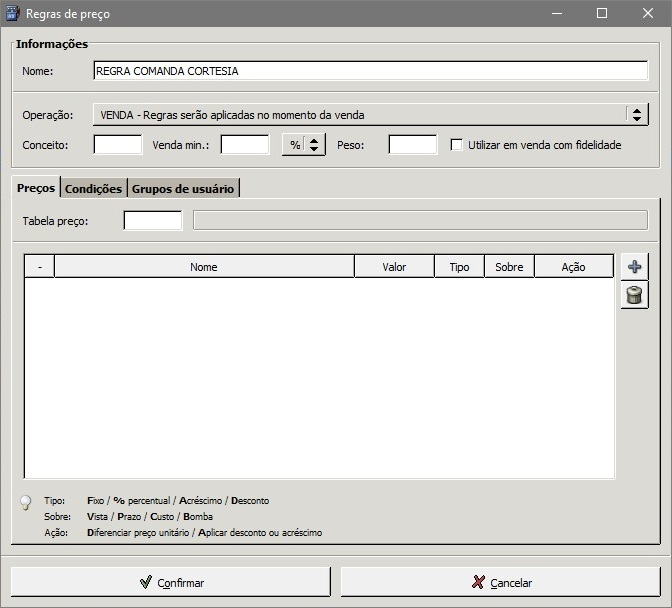Enable Utilizar em venda com fidelidade checkbox
Screen dimensions: 672x608
pyautogui.click(x=456, y=145)
